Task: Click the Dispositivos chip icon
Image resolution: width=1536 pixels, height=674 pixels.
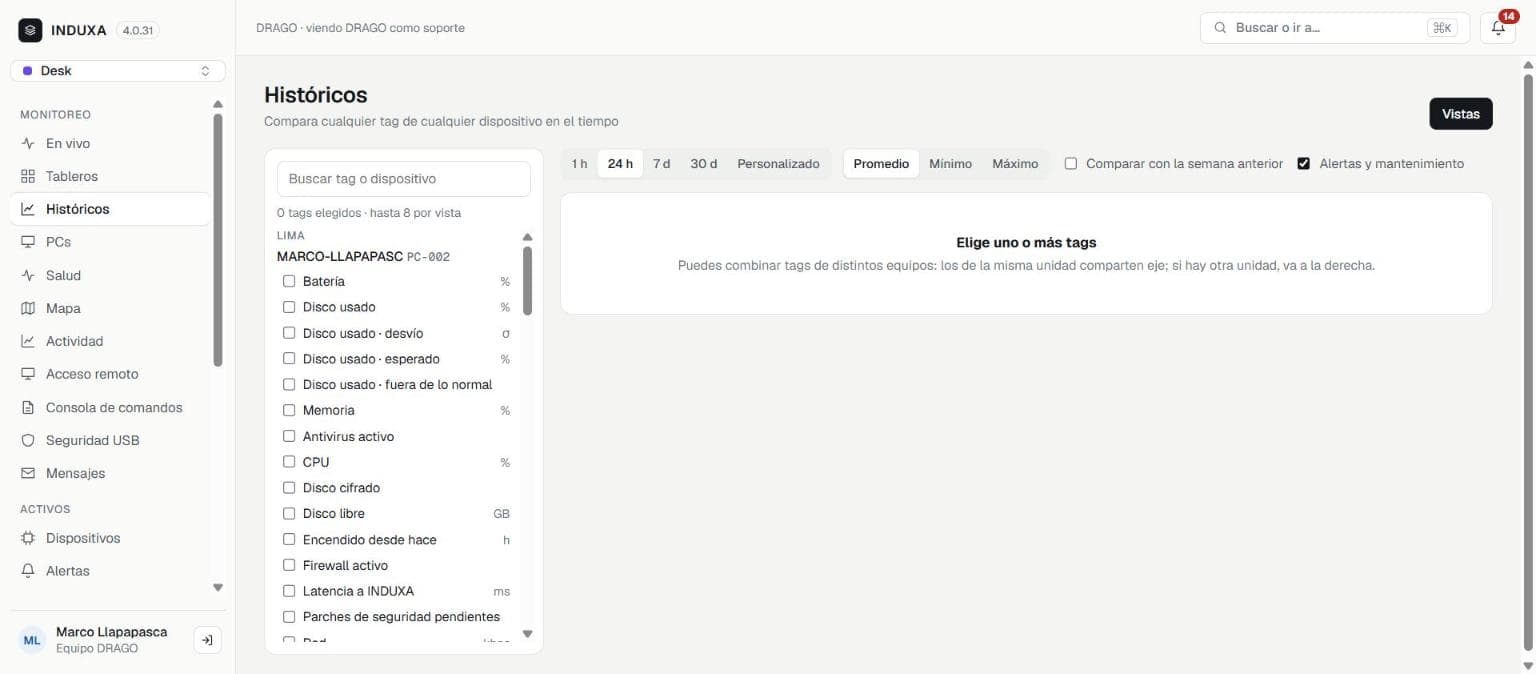Action: tap(28, 538)
